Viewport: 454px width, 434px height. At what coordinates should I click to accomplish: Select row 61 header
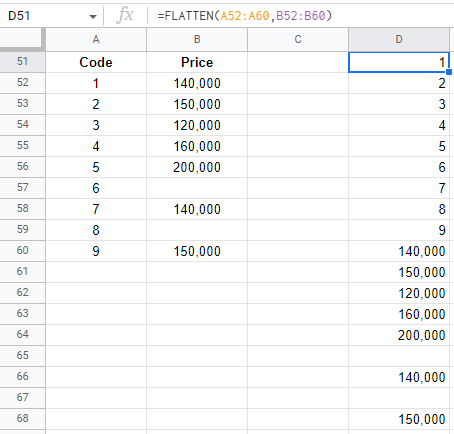pyautogui.click(x=22, y=272)
